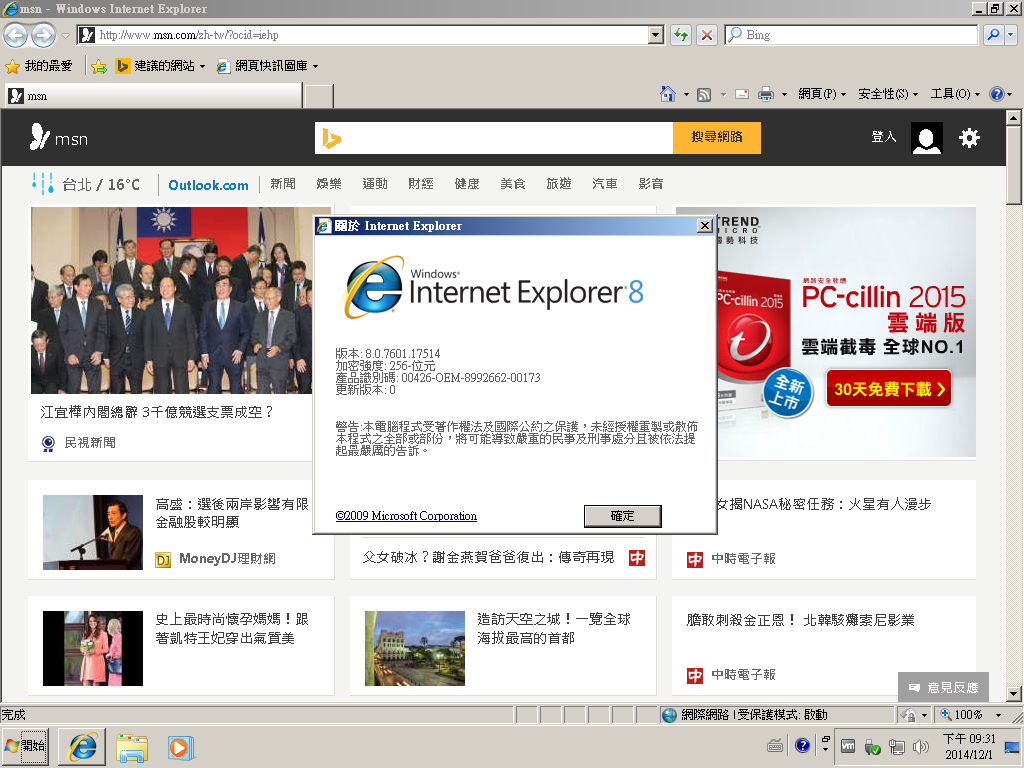Viewport: 1024px width, 768px height.
Task: Click the speaker volume tray icon
Action: (x=921, y=746)
